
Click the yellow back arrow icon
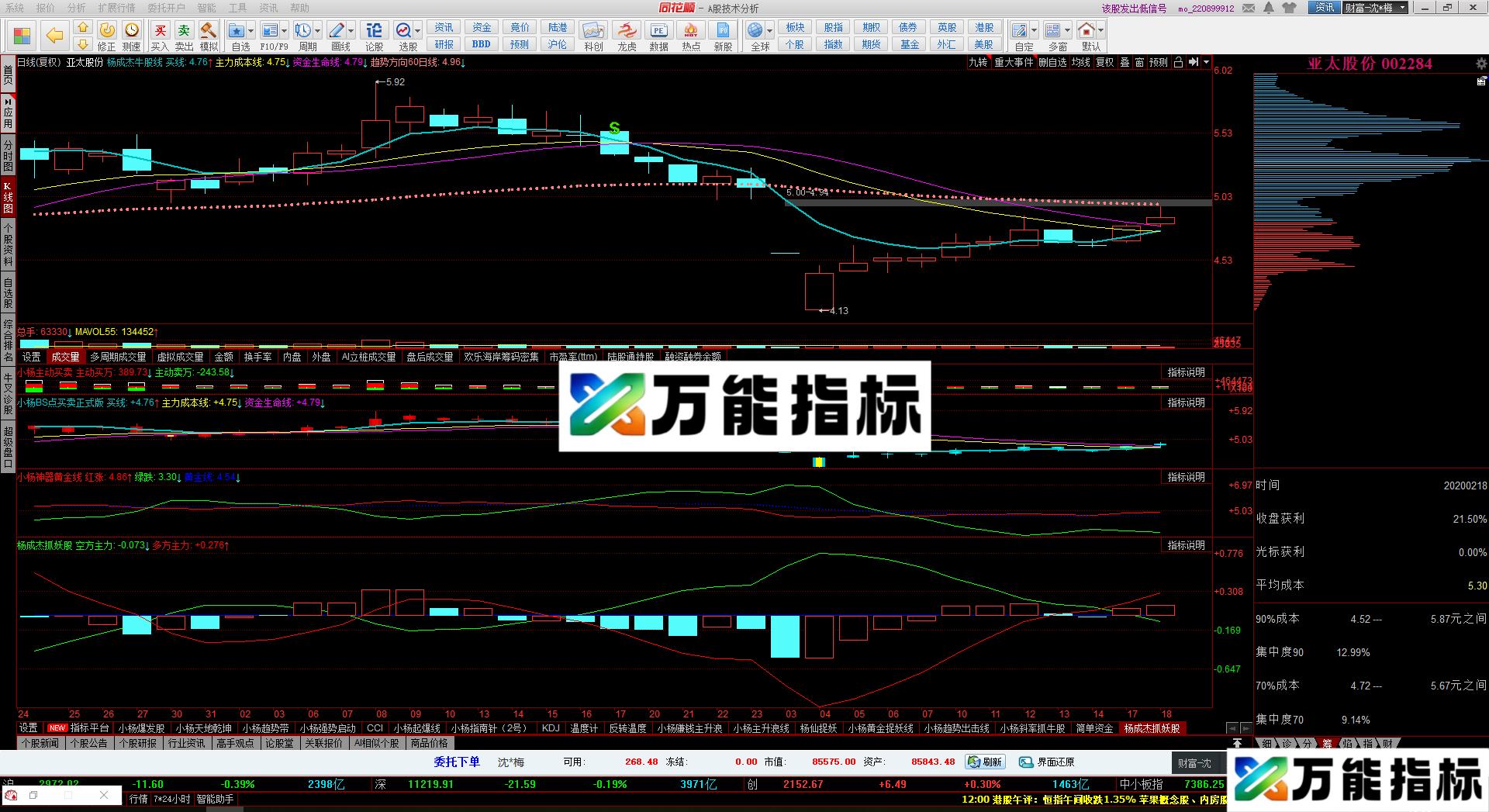pyautogui.click(x=54, y=36)
